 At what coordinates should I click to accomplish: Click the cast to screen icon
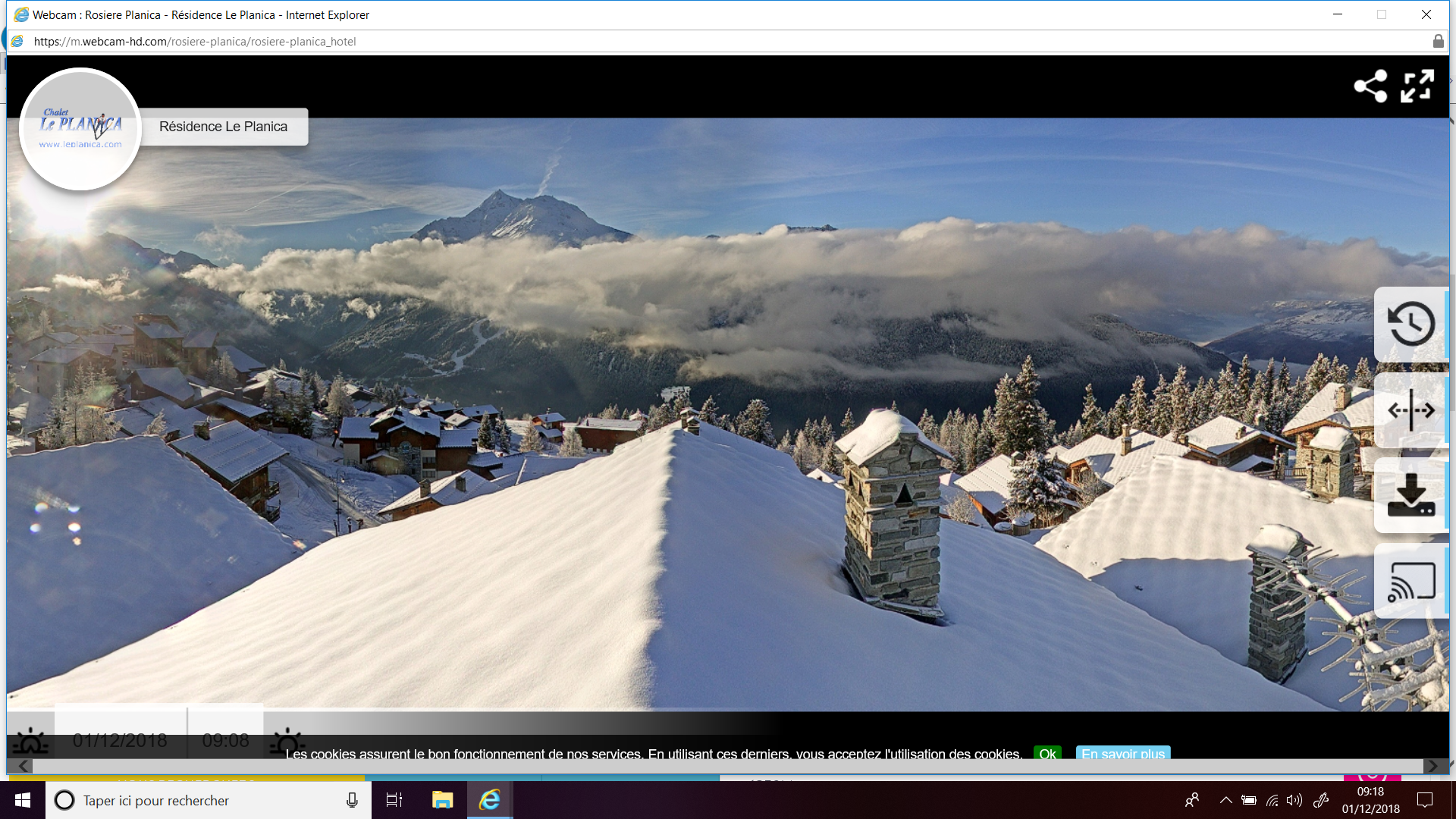[1410, 582]
